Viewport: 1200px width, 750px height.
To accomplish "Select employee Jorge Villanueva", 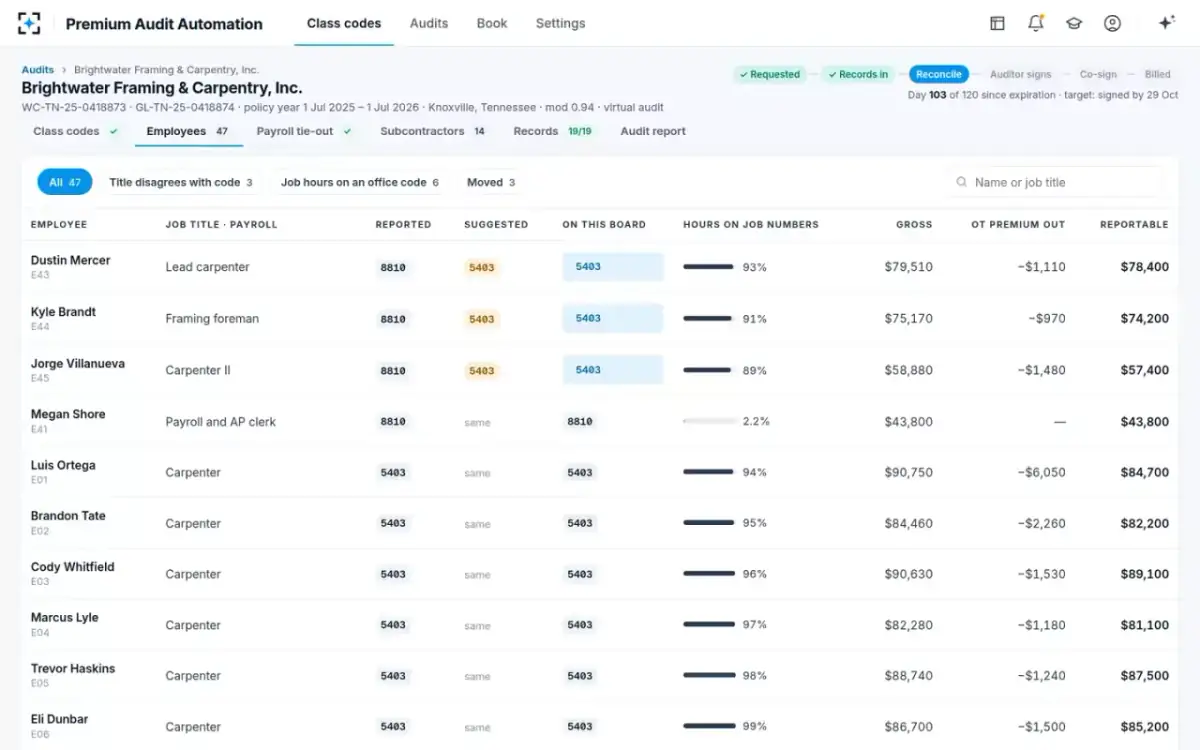I will click(x=78, y=364).
